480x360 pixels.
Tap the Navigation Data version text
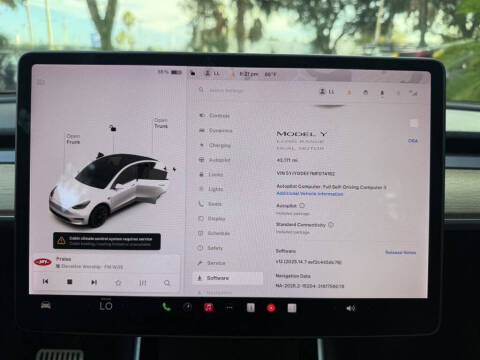[x=310, y=286]
